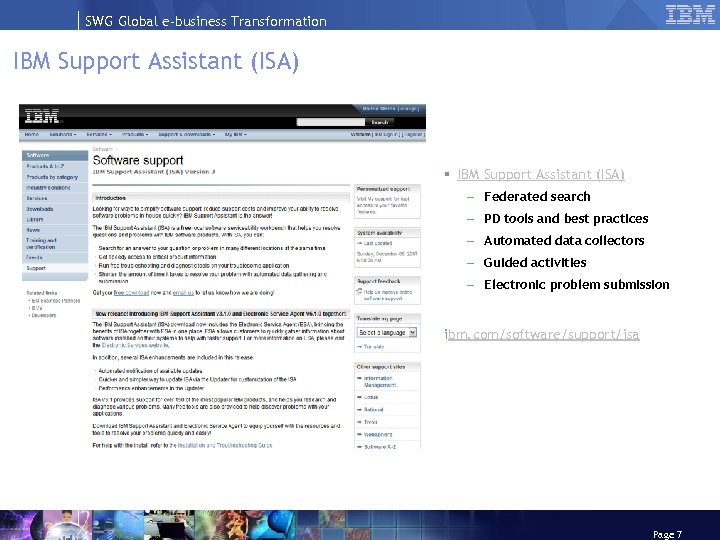720x540 pixels.
Task: Click the 'Software support' page heading
Action: (138, 160)
